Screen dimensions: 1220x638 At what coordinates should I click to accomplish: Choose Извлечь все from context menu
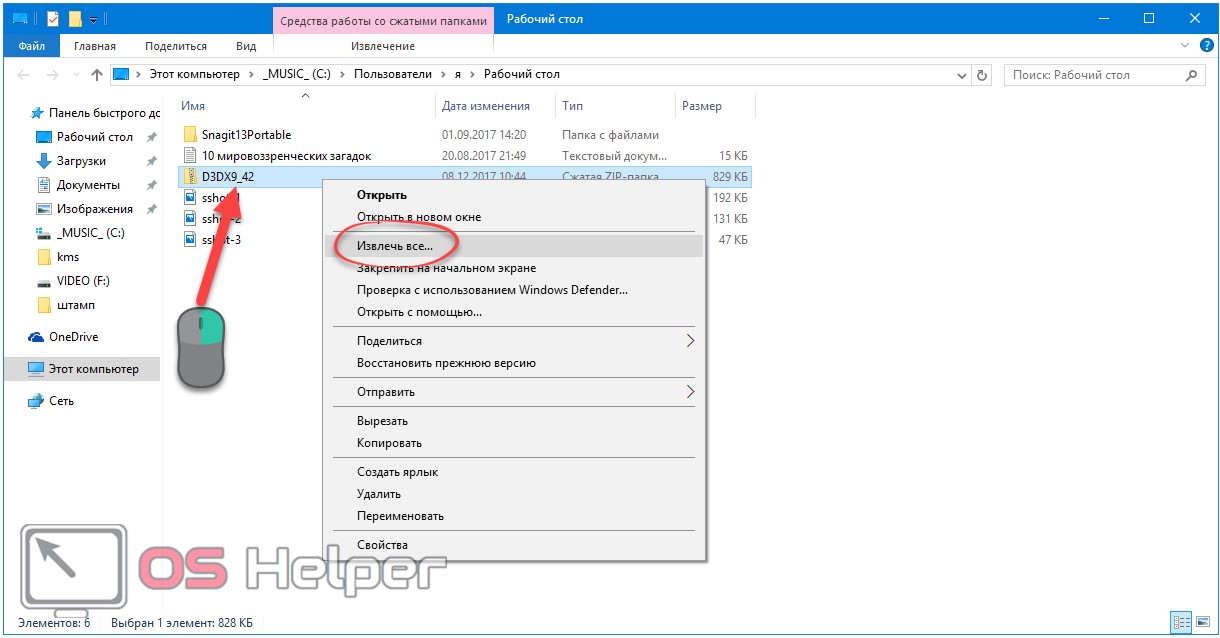(395, 245)
